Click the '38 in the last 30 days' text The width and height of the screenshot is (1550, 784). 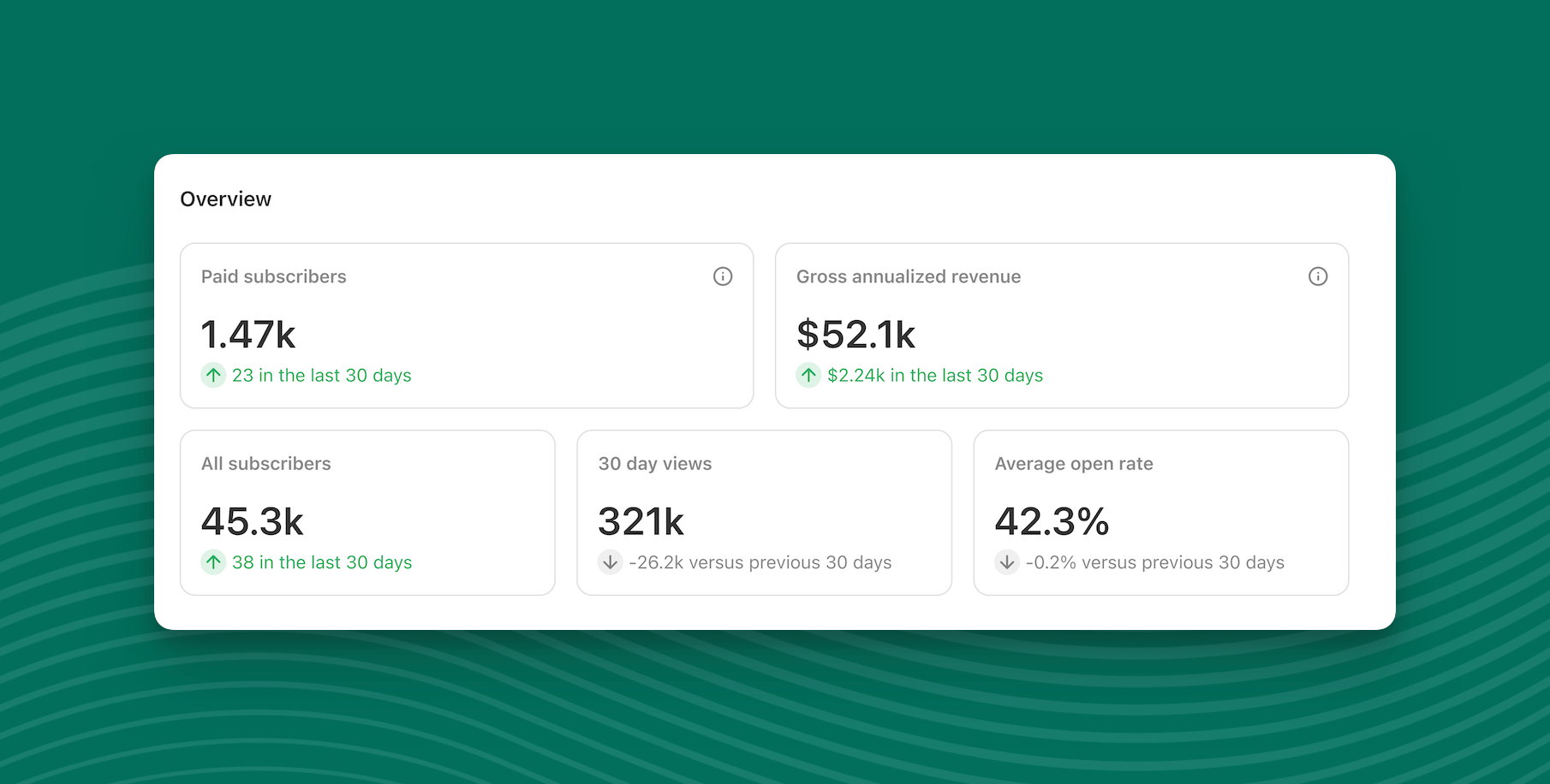[x=322, y=562]
